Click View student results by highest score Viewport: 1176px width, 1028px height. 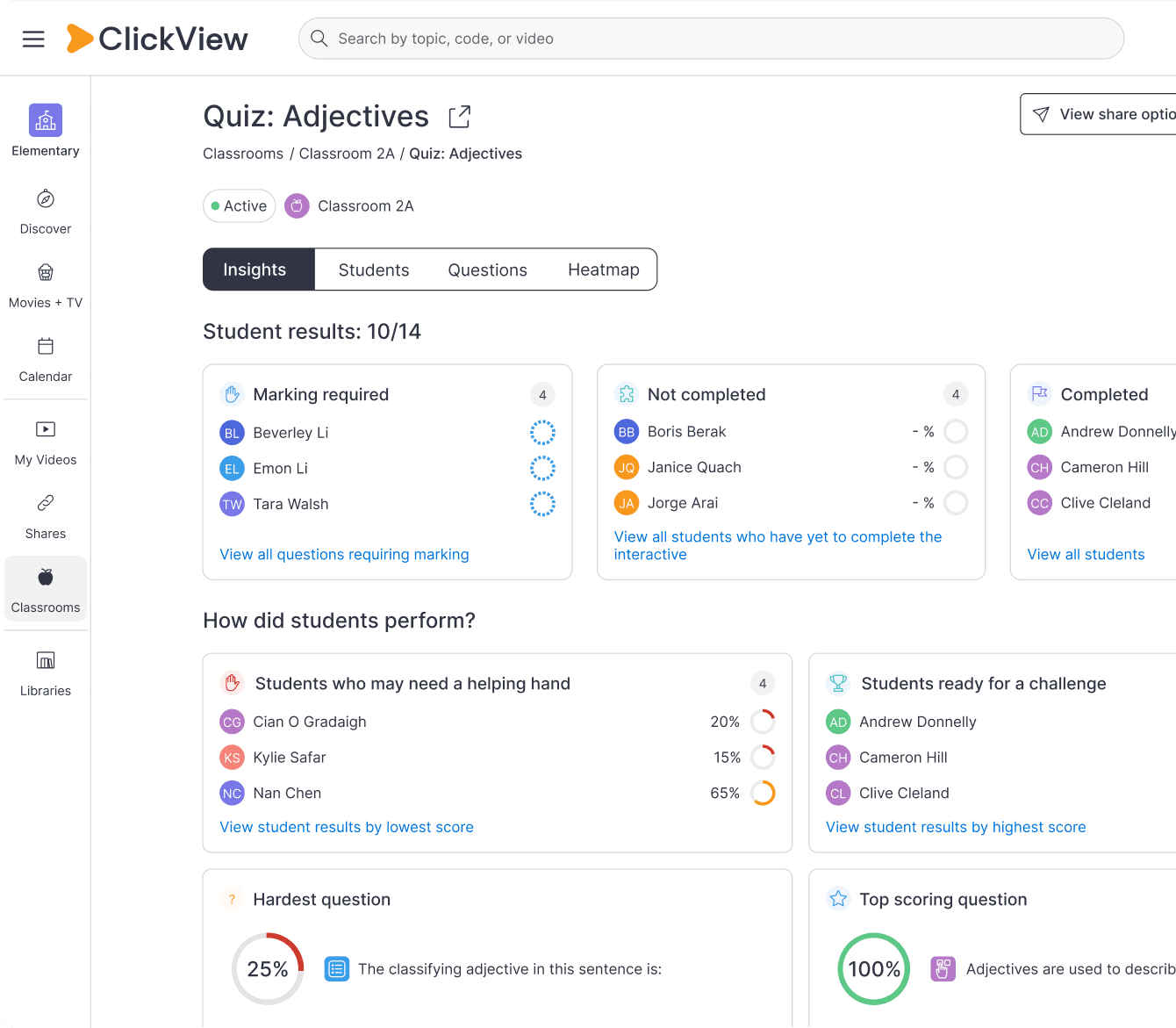coord(956,827)
